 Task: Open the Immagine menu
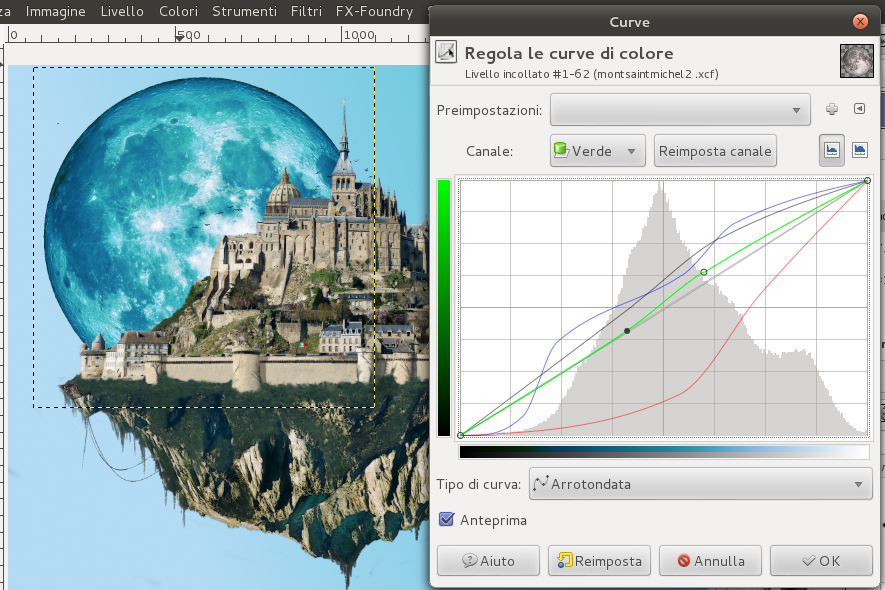55,11
